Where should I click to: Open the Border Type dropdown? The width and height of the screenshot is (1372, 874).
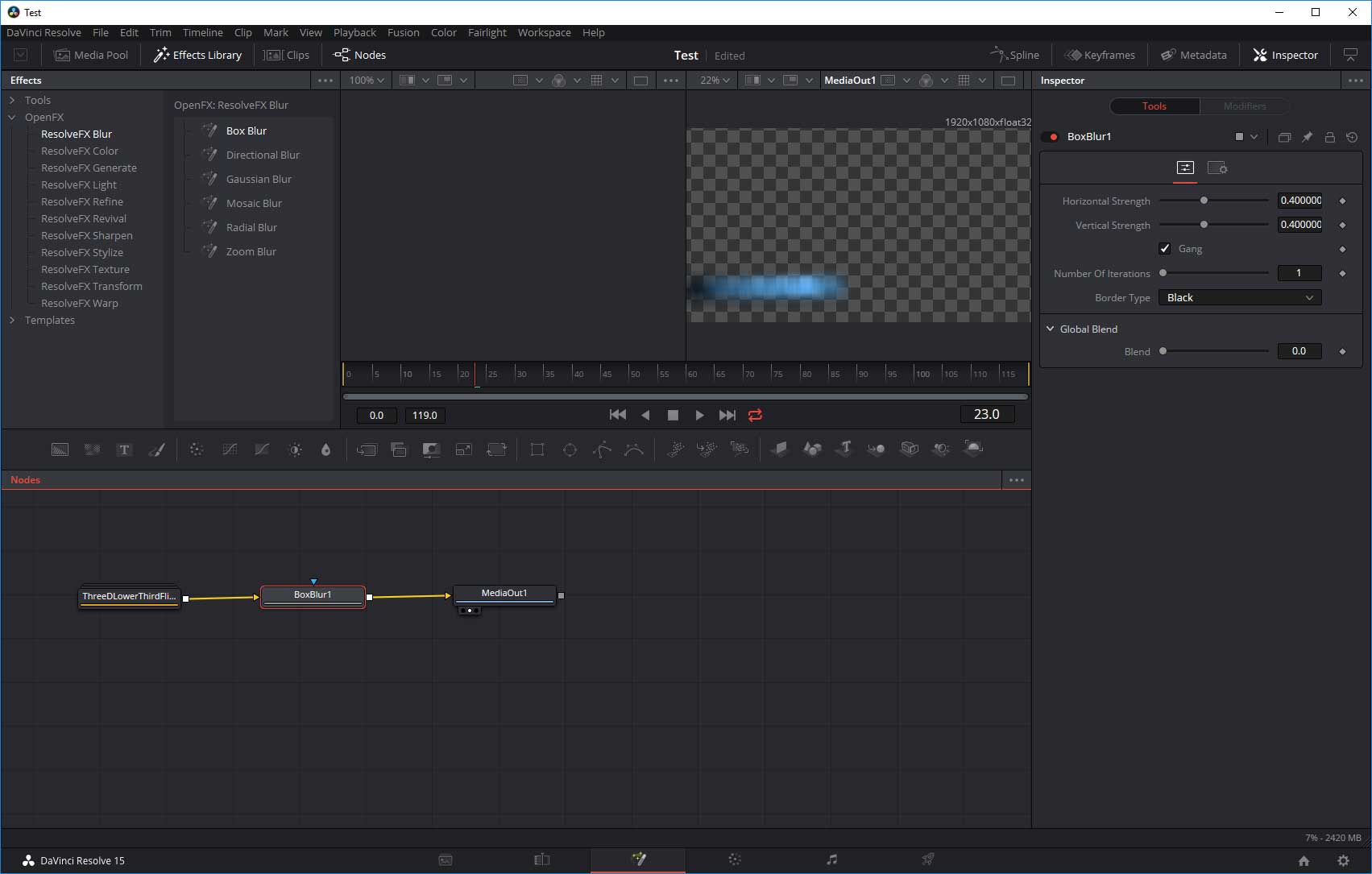tap(1240, 298)
